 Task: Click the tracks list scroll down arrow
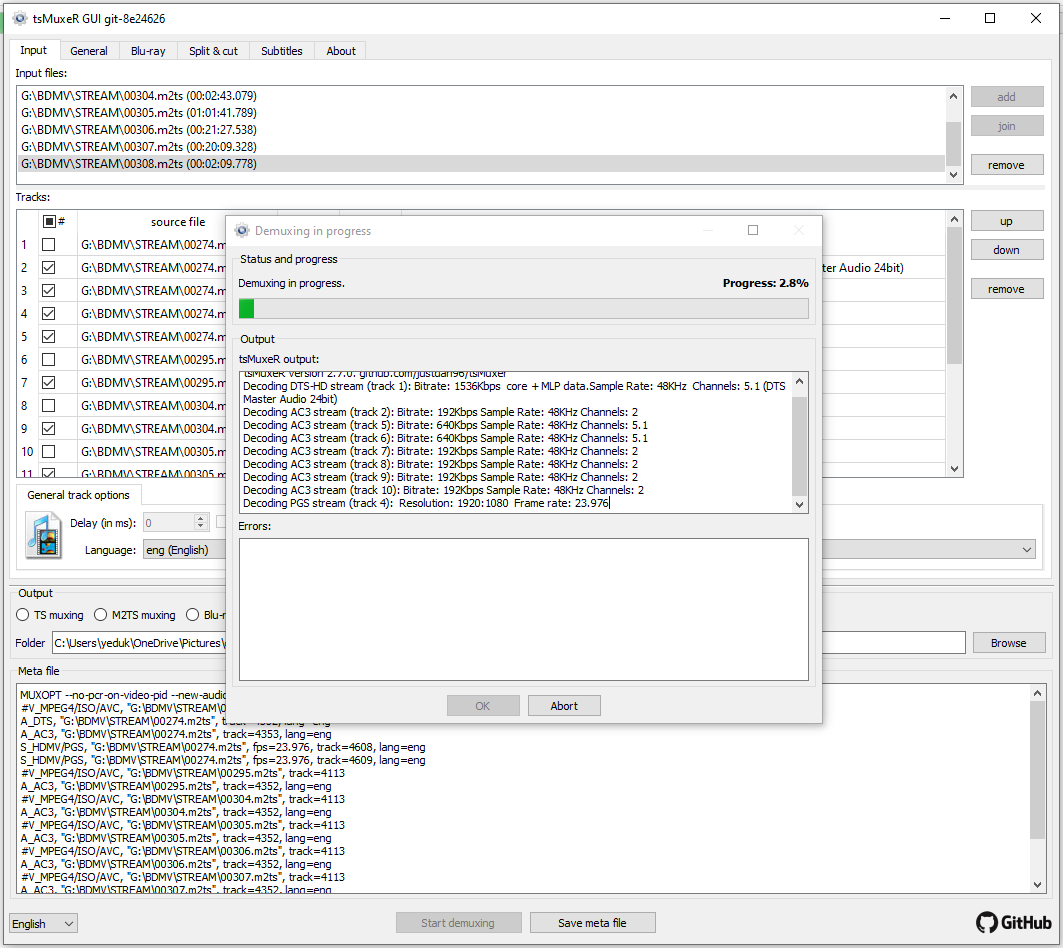[x=955, y=469]
